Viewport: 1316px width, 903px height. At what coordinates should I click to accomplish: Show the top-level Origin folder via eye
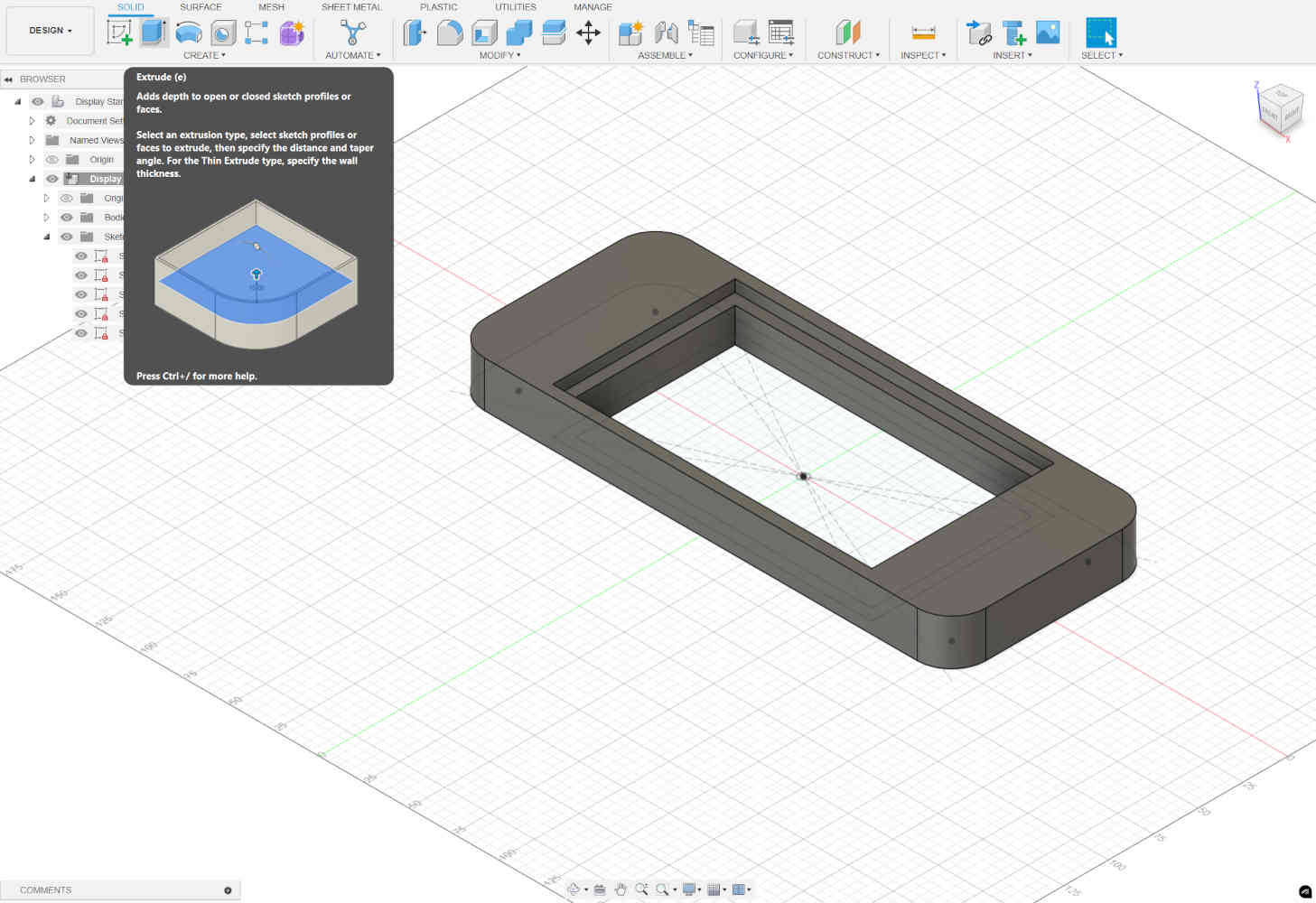pos(52,160)
